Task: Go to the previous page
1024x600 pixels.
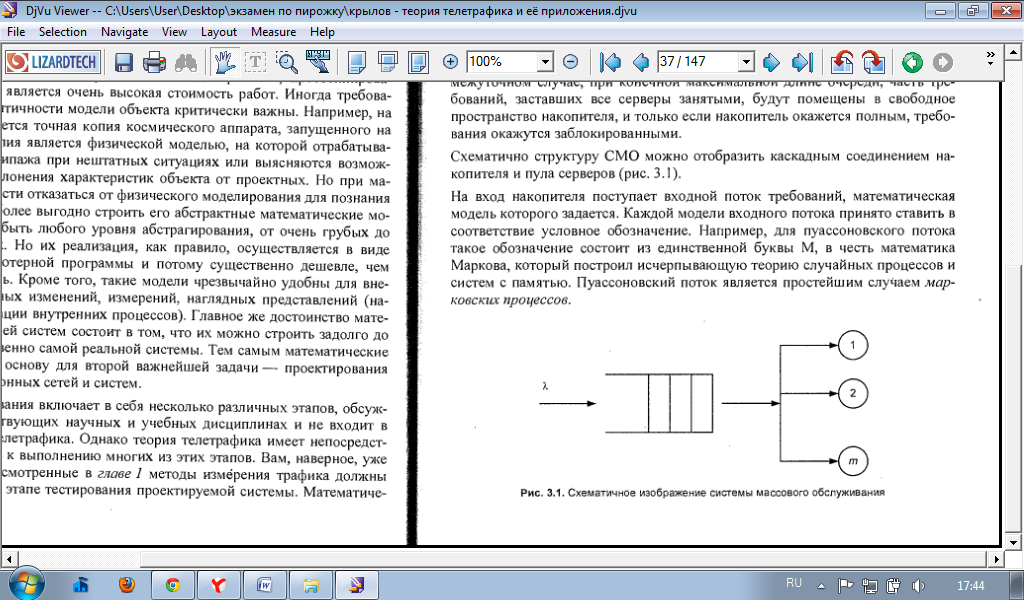Action: [641, 63]
